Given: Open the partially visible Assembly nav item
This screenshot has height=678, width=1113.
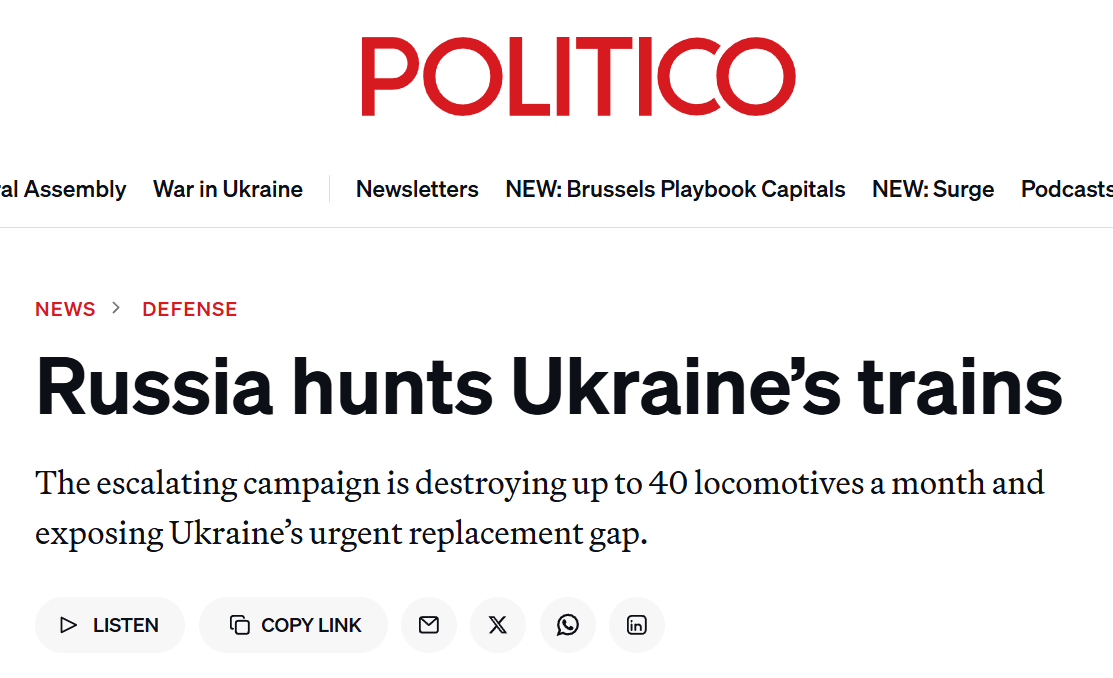Looking at the screenshot, I should tap(63, 189).
